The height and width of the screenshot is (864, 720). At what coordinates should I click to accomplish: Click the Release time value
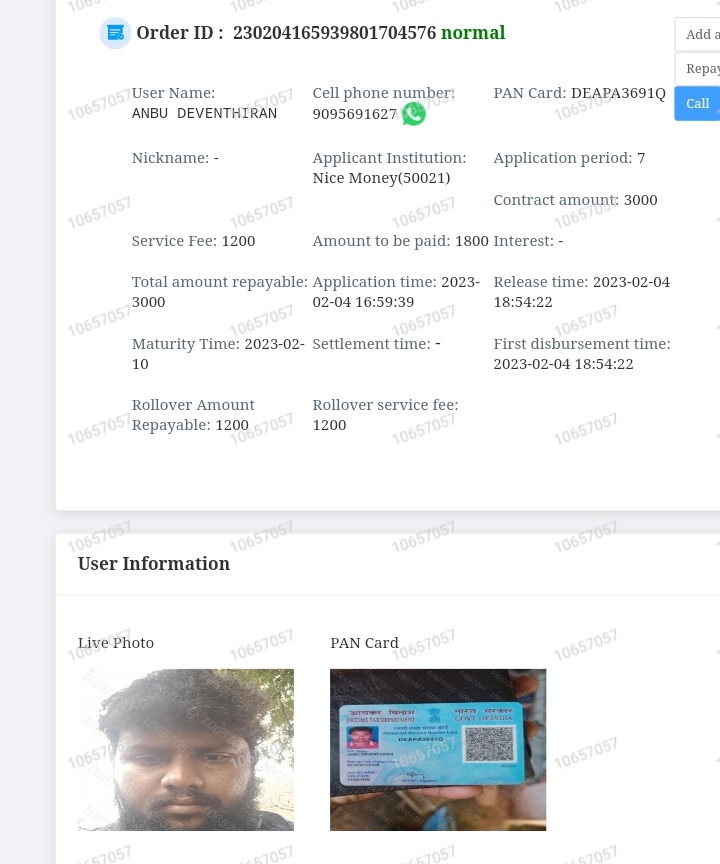(582, 292)
